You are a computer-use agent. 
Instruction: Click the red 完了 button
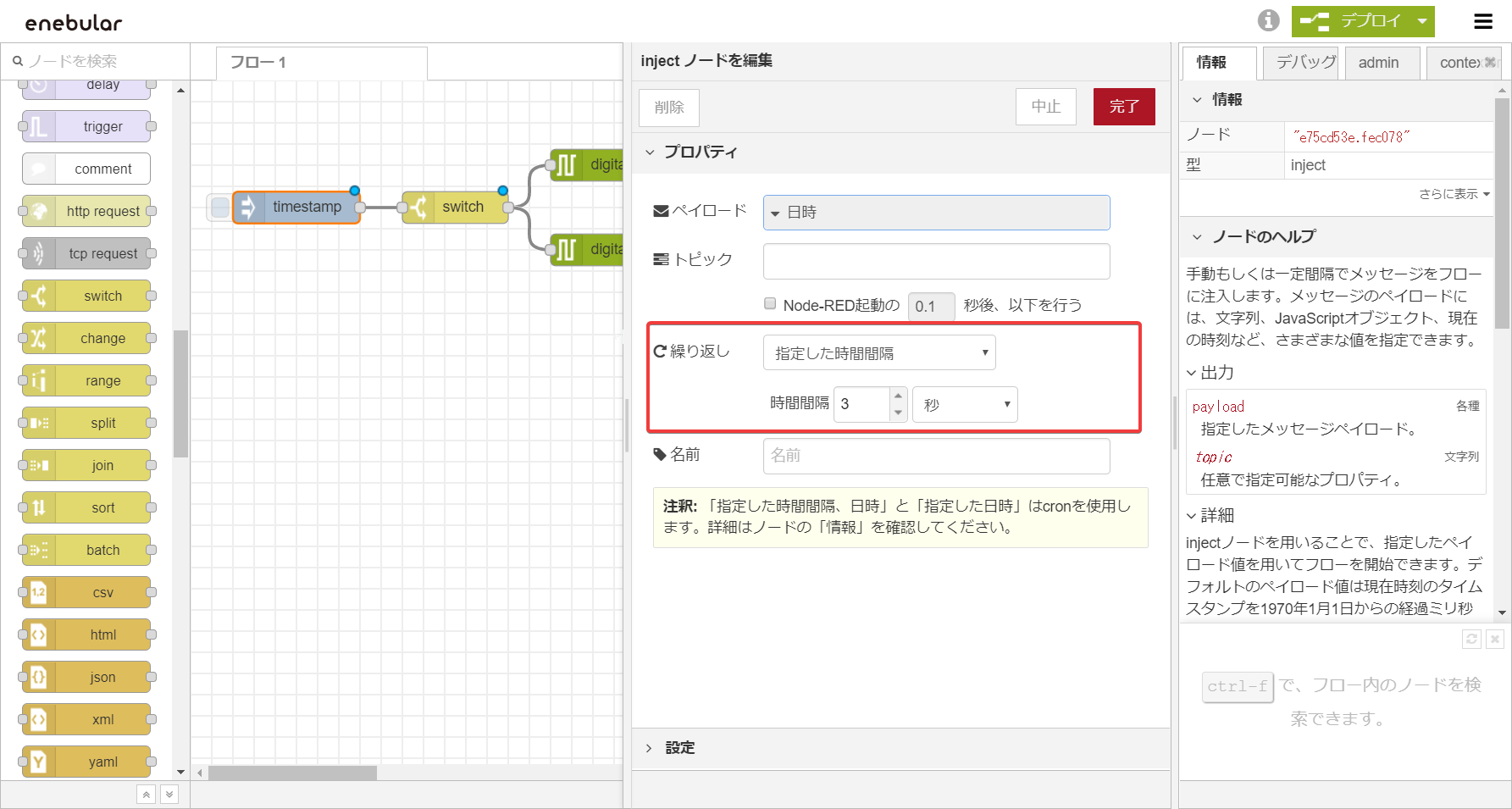[x=1123, y=107]
